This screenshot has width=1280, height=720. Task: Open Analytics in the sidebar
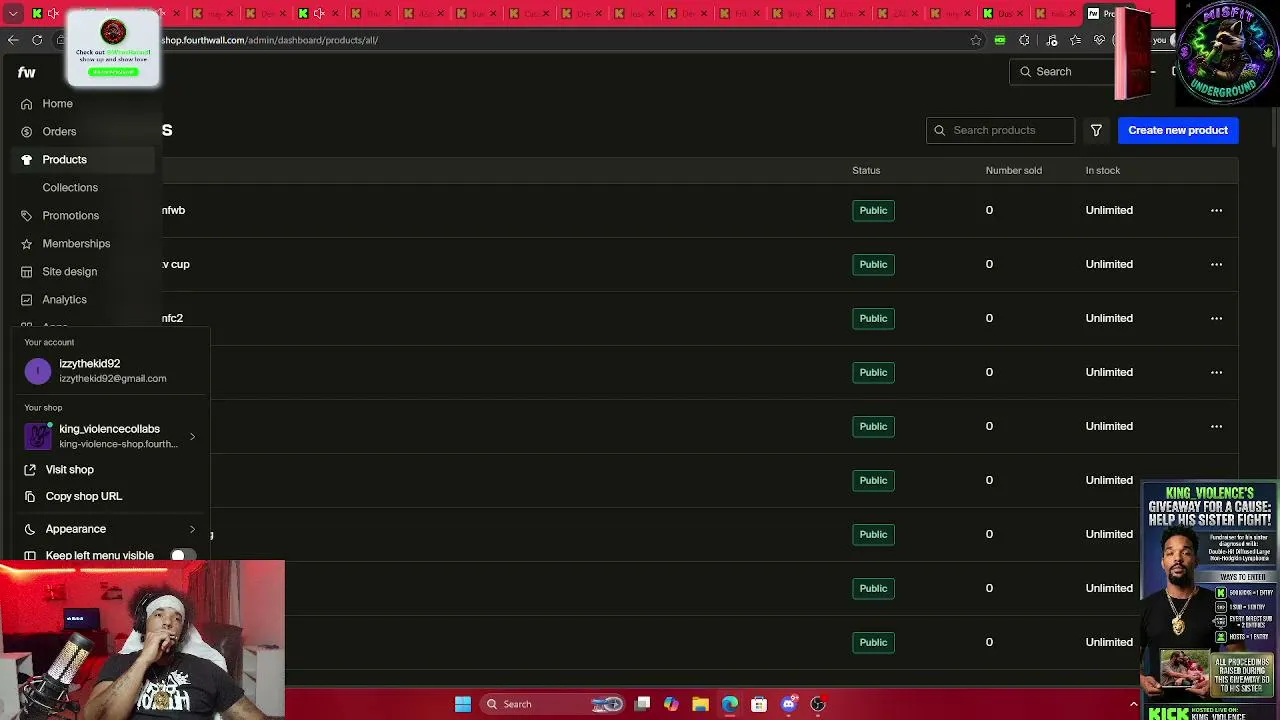[x=65, y=300]
